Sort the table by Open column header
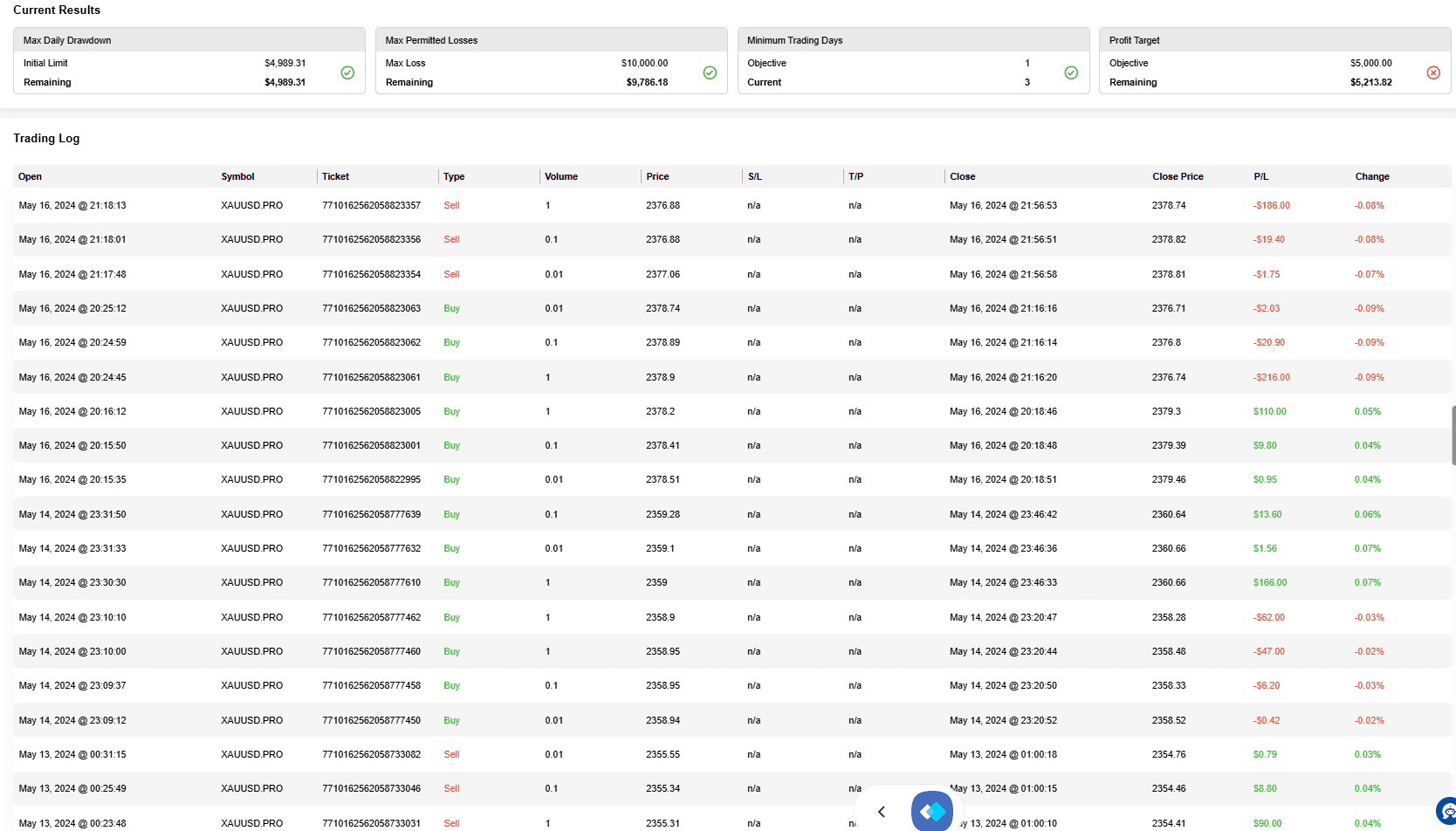 coord(31,176)
